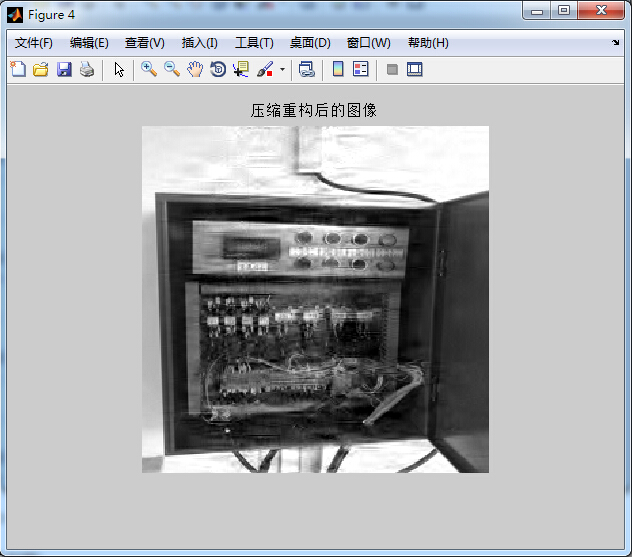Click the Link Plot icon
The height and width of the screenshot is (557, 632).
click(307, 69)
